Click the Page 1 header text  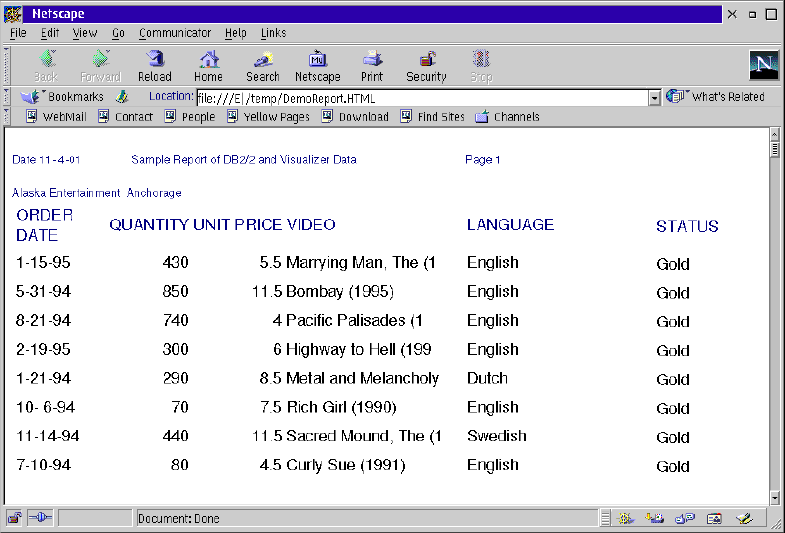[483, 160]
